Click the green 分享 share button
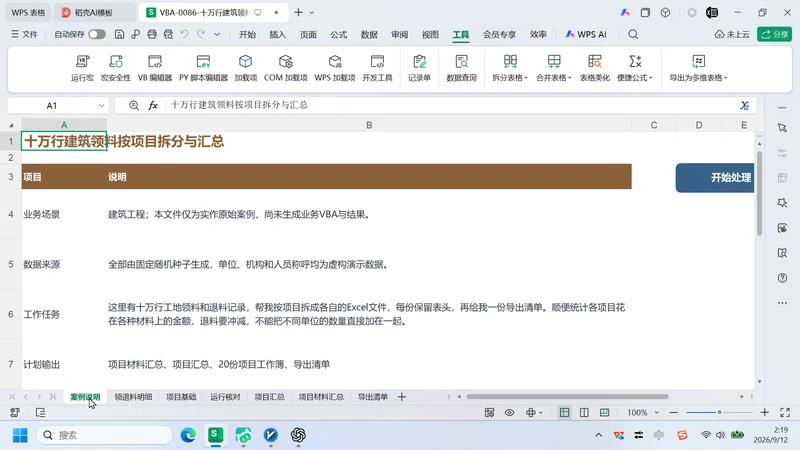 774,34
